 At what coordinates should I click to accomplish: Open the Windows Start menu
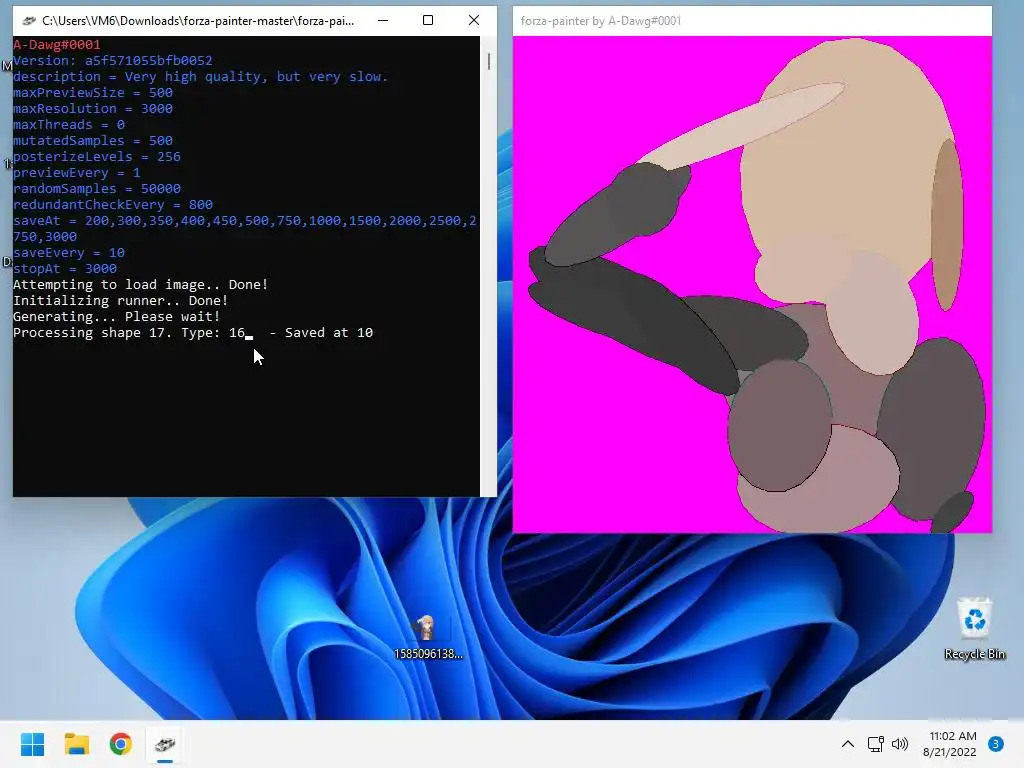point(32,744)
